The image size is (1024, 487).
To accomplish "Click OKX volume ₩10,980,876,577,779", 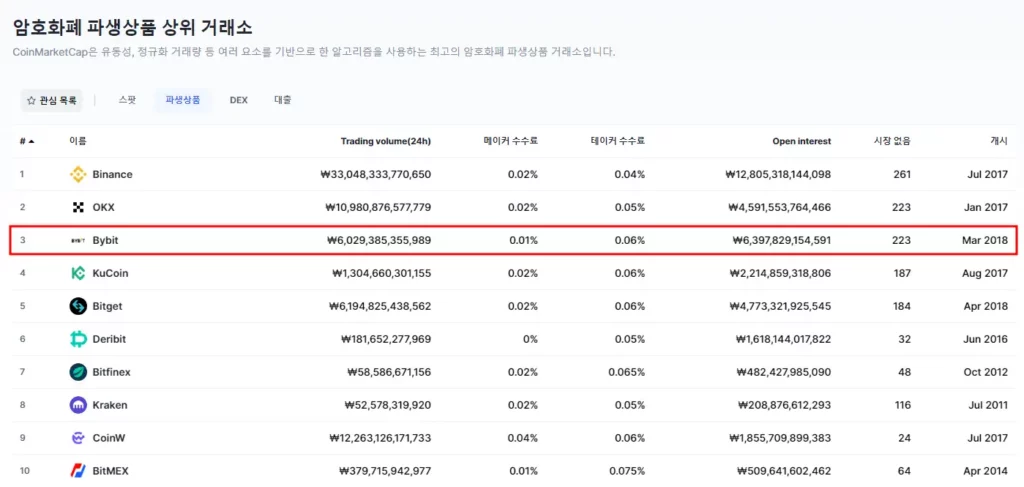I will click(x=377, y=208).
